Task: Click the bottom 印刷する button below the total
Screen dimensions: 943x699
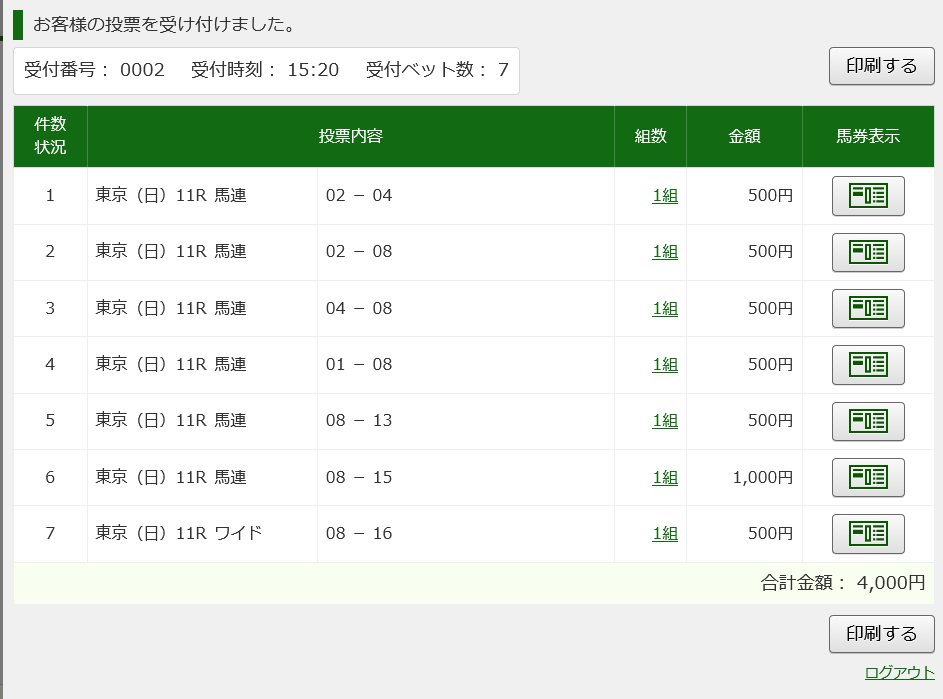Action: click(x=881, y=633)
